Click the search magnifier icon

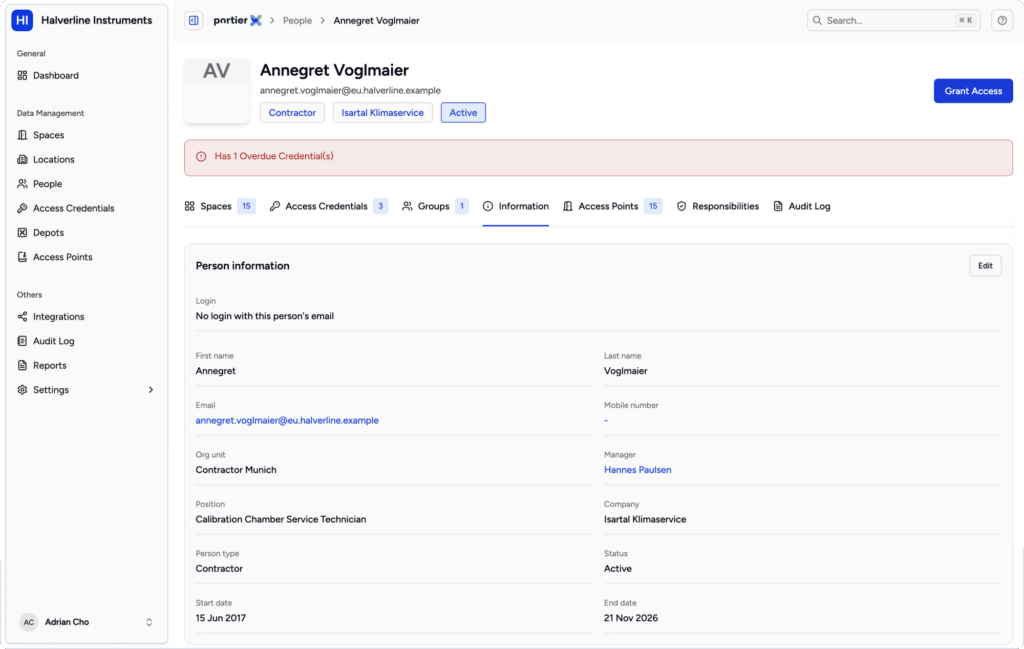817,20
